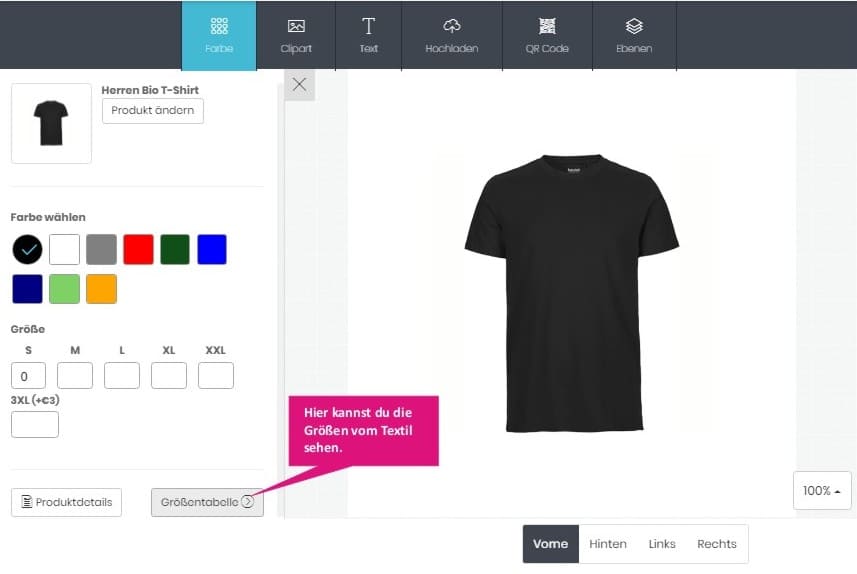Open the Produktdetails button
The image size is (857, 574).
[66, 502]
